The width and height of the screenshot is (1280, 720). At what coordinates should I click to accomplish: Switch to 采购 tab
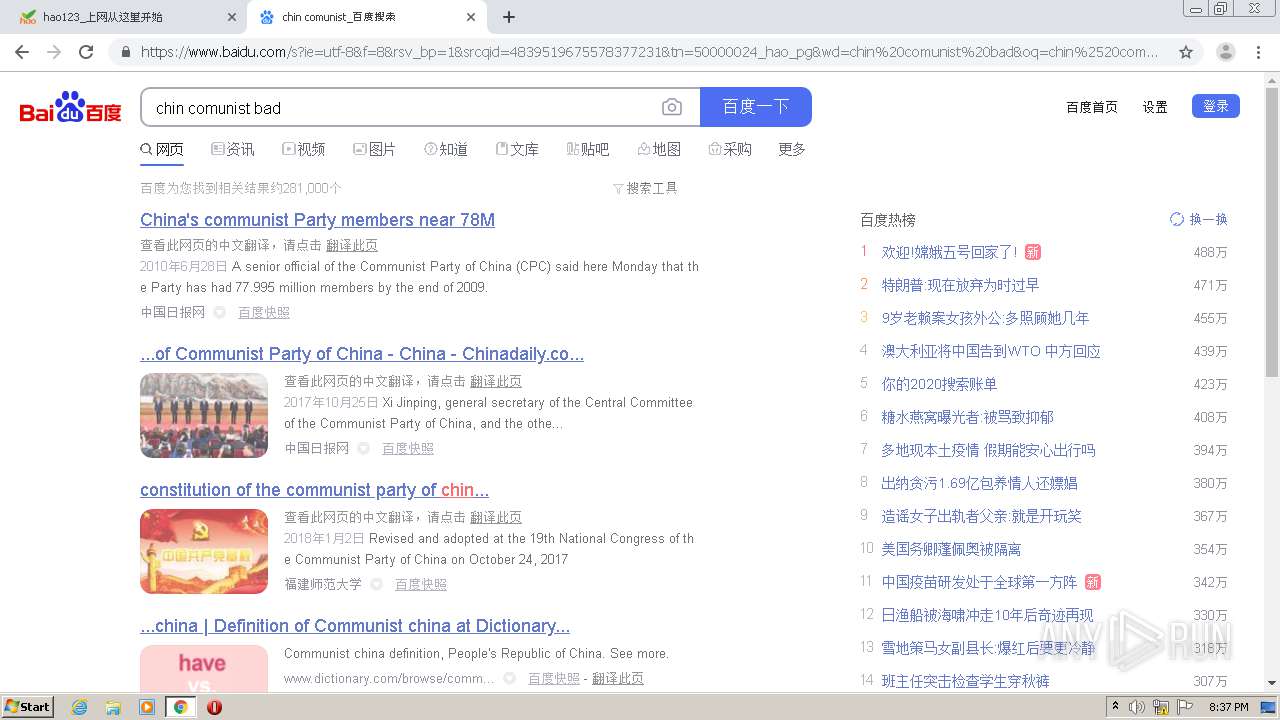click(730, 149)
